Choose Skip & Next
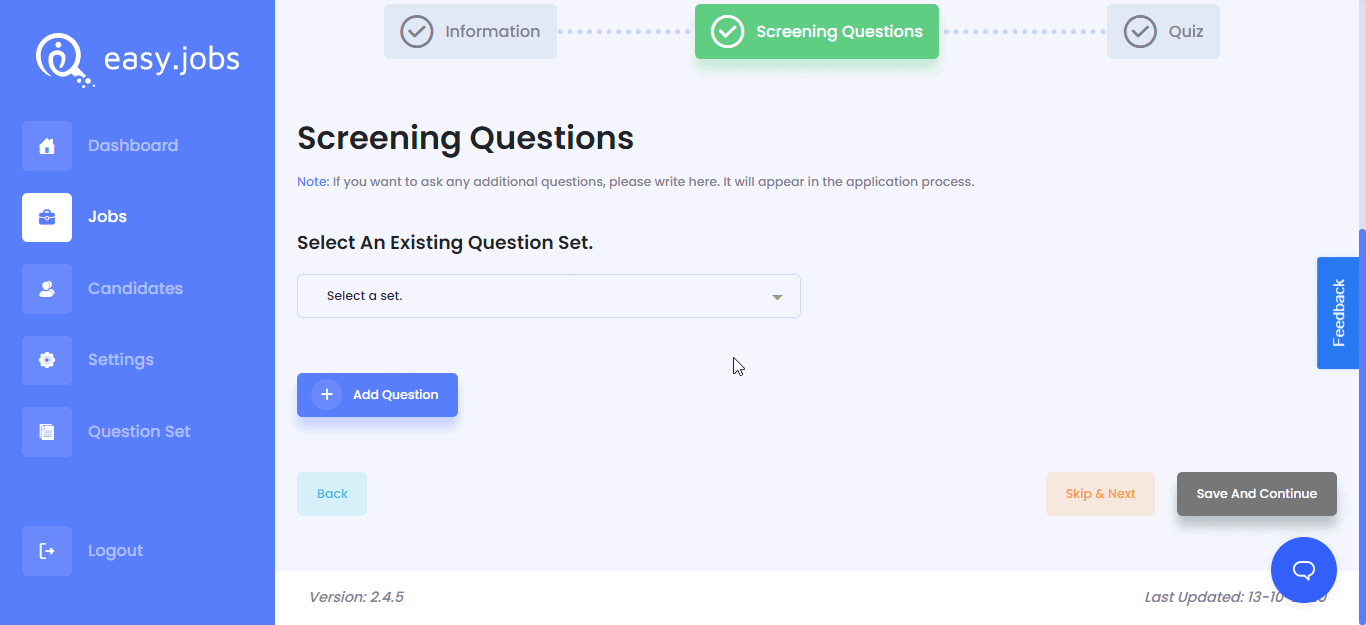 pos(1100,493)
